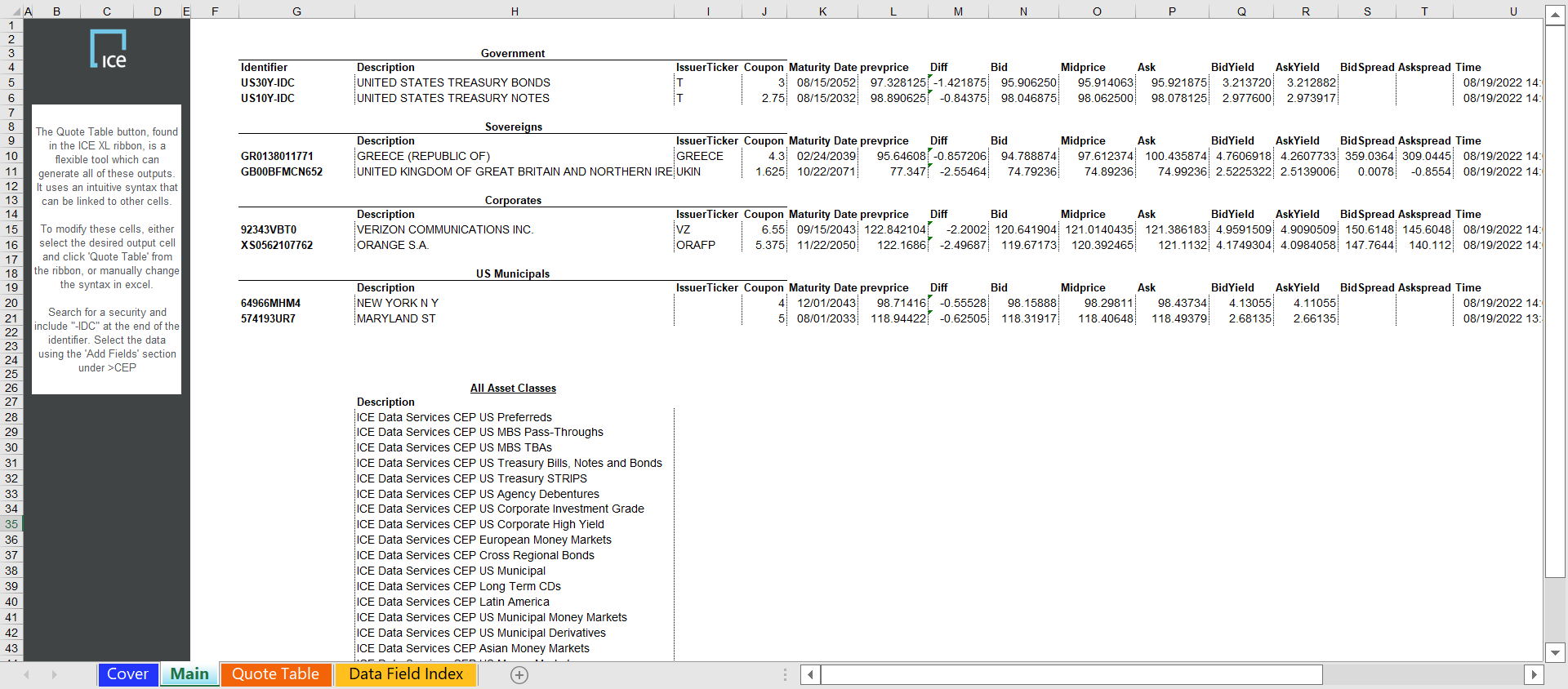
Task: Click CEP US Municipal Derivatives row
Action: [514, 633]
